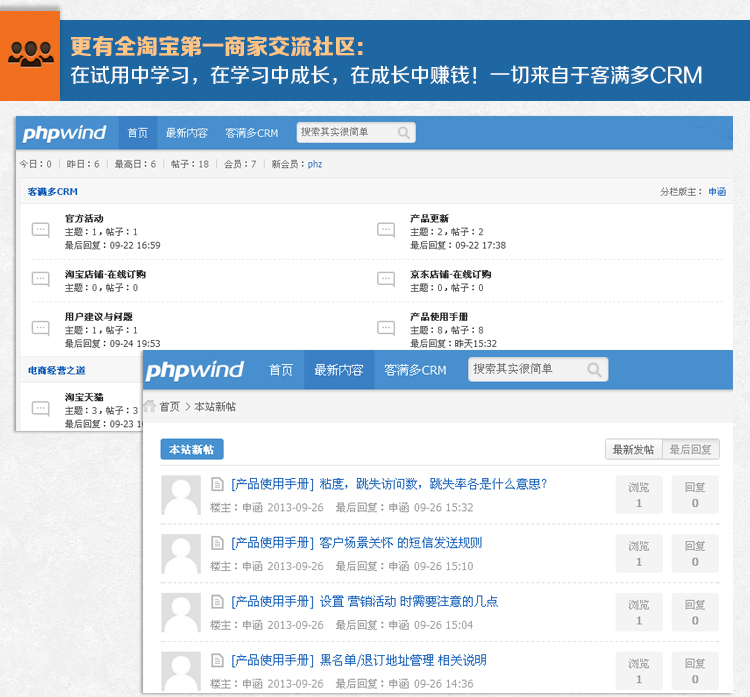Switch to the 最后回复 sort tab
Viewport: 750px width, 697px height.
pyautogui.click(x=690, y=450)
